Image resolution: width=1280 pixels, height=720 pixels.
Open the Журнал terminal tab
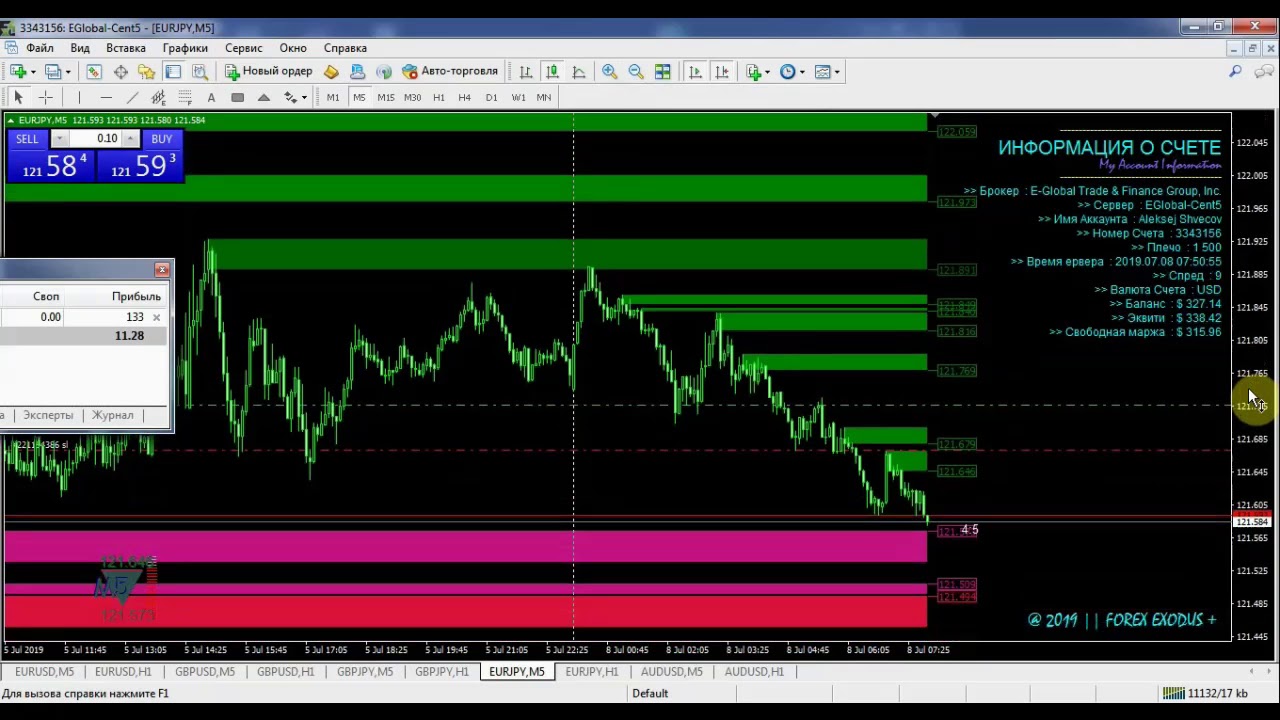pyautogui.click(x=113, y=415)
